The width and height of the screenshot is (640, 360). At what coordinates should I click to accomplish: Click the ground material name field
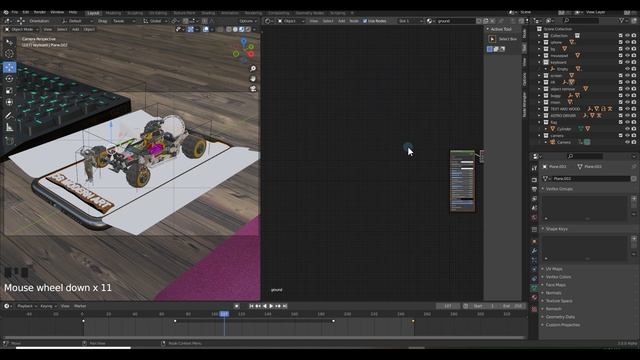pyautogui.click(x=456, y=21)
